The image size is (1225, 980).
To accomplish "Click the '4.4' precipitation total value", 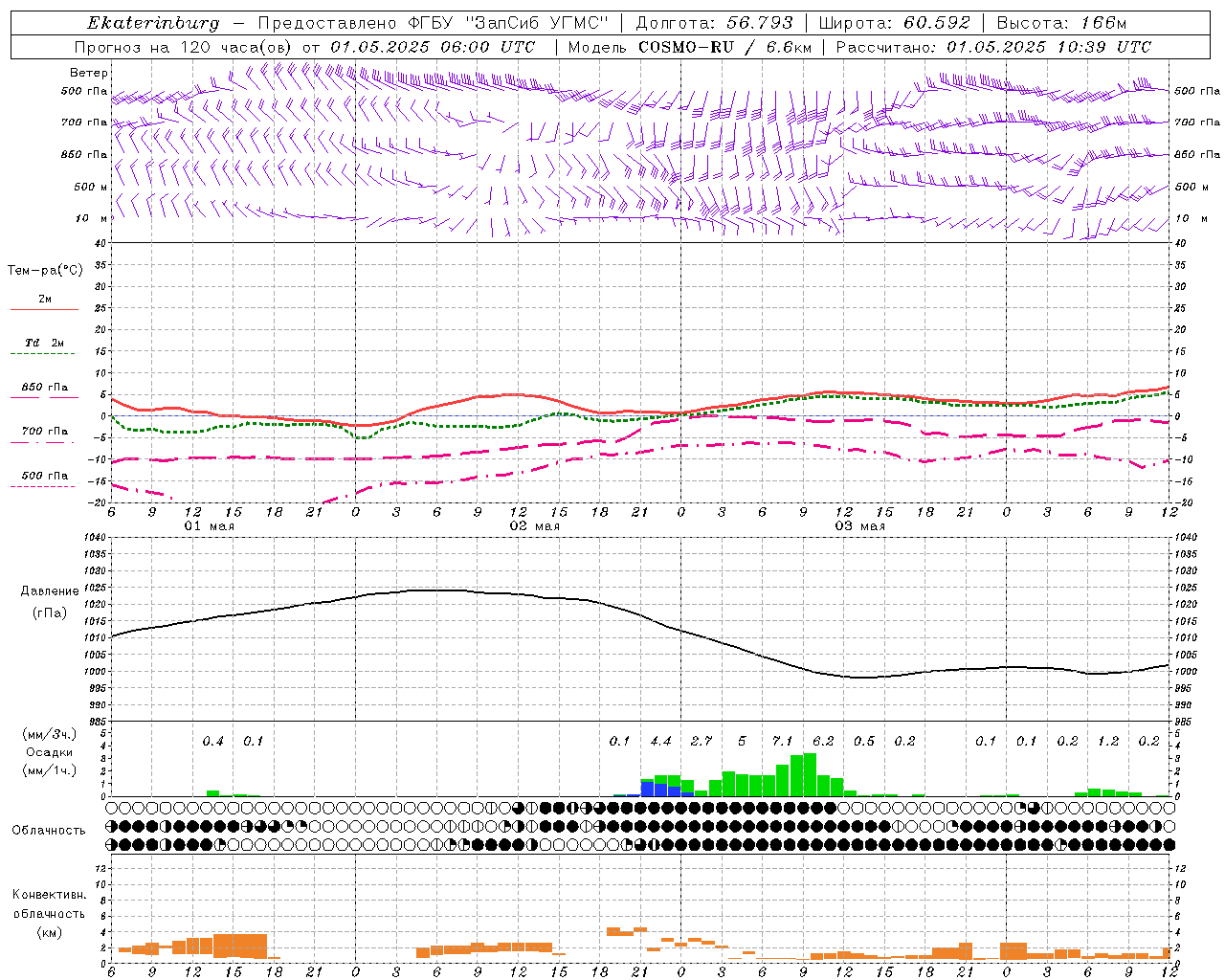I will [x=660, y=741].
